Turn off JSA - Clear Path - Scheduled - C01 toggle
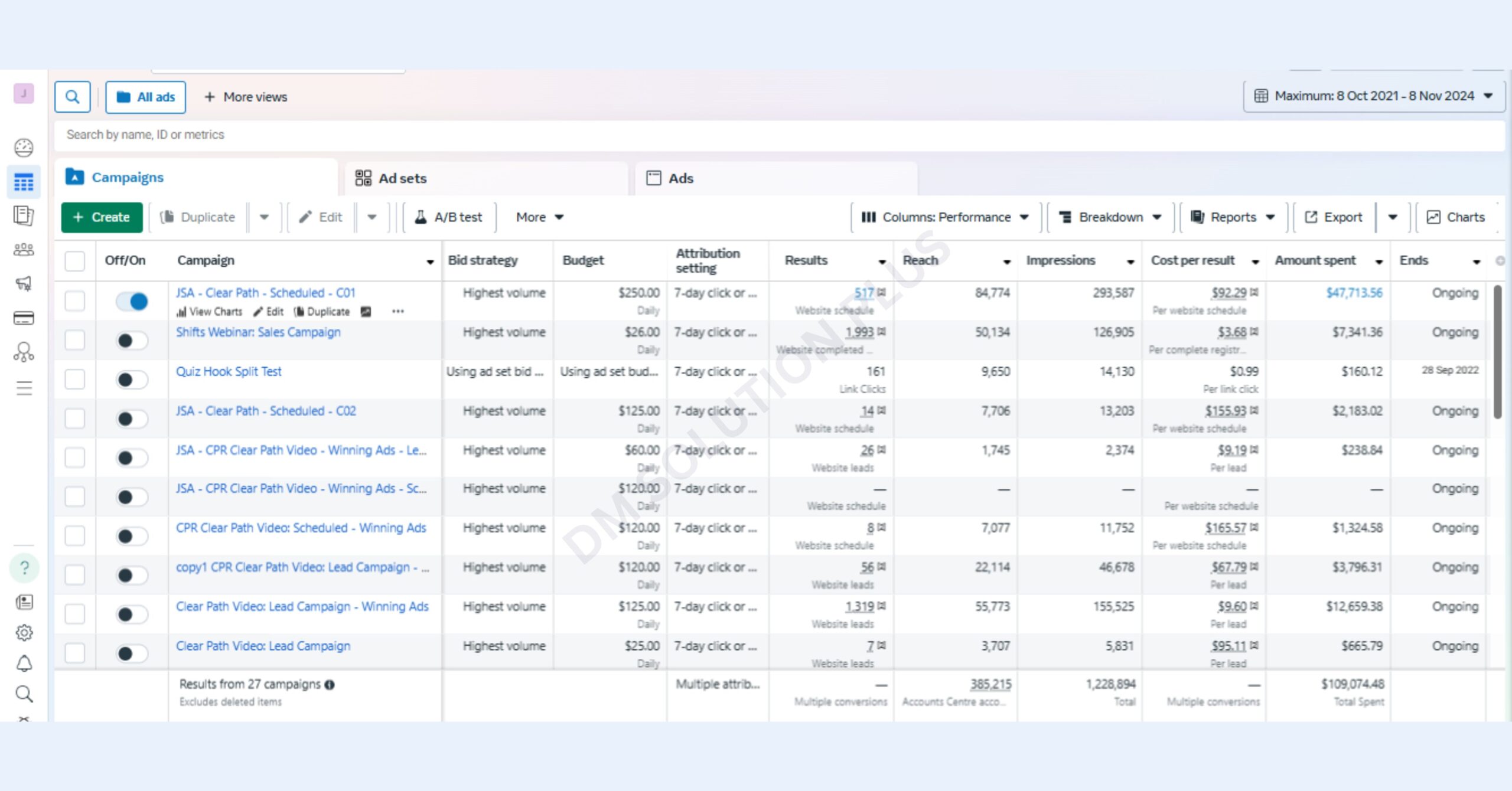1512x791 pixels. [132, 302]
